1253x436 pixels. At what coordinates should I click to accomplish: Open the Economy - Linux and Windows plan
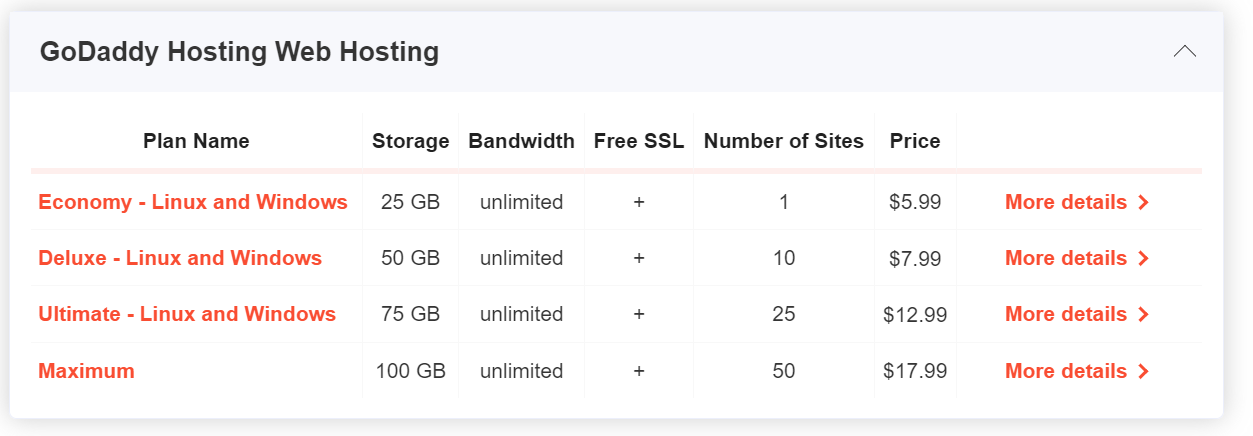[193, 202]
